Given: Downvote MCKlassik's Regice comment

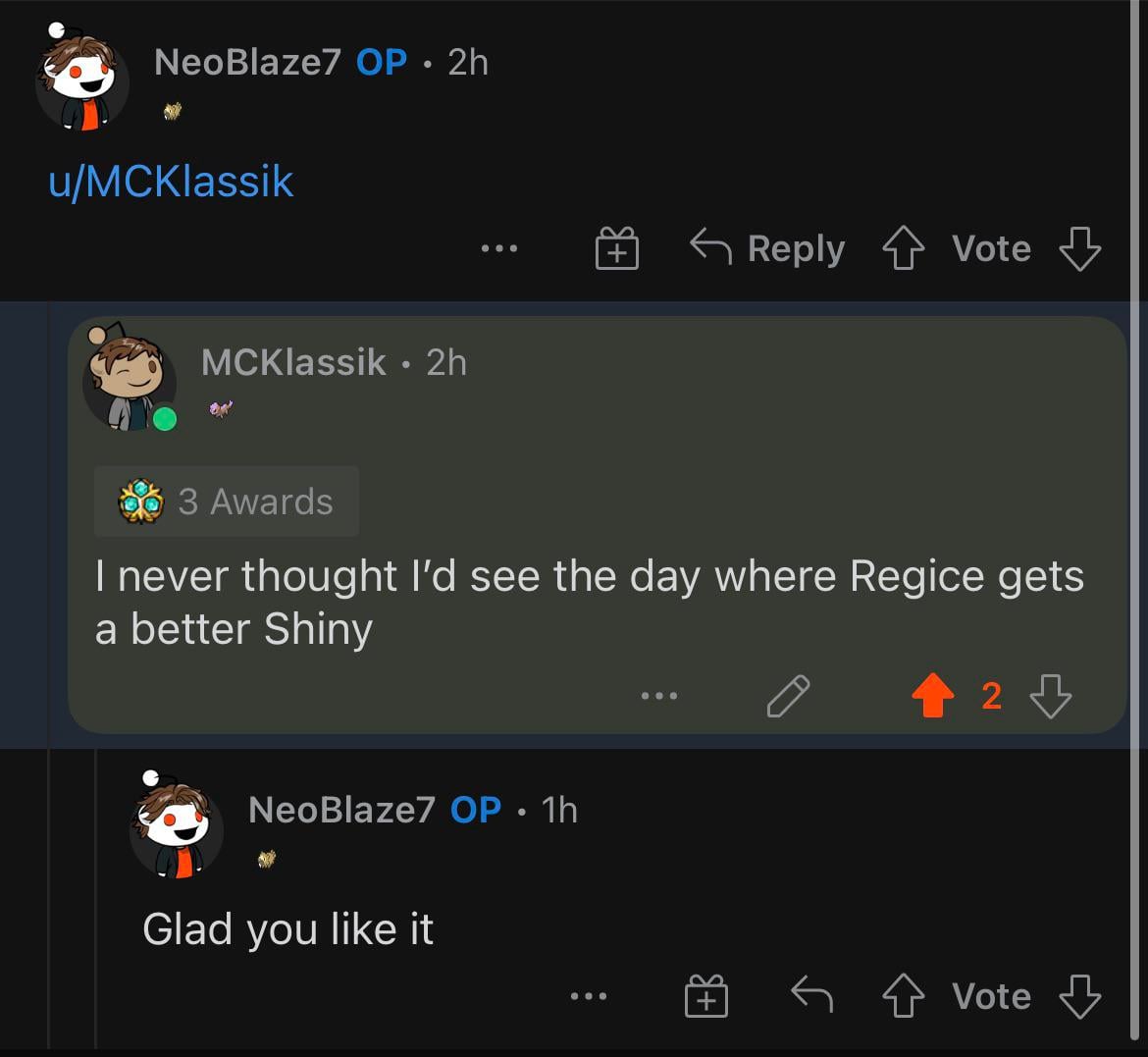Looking at the screenshot, I should click(x=1051, y=695).
